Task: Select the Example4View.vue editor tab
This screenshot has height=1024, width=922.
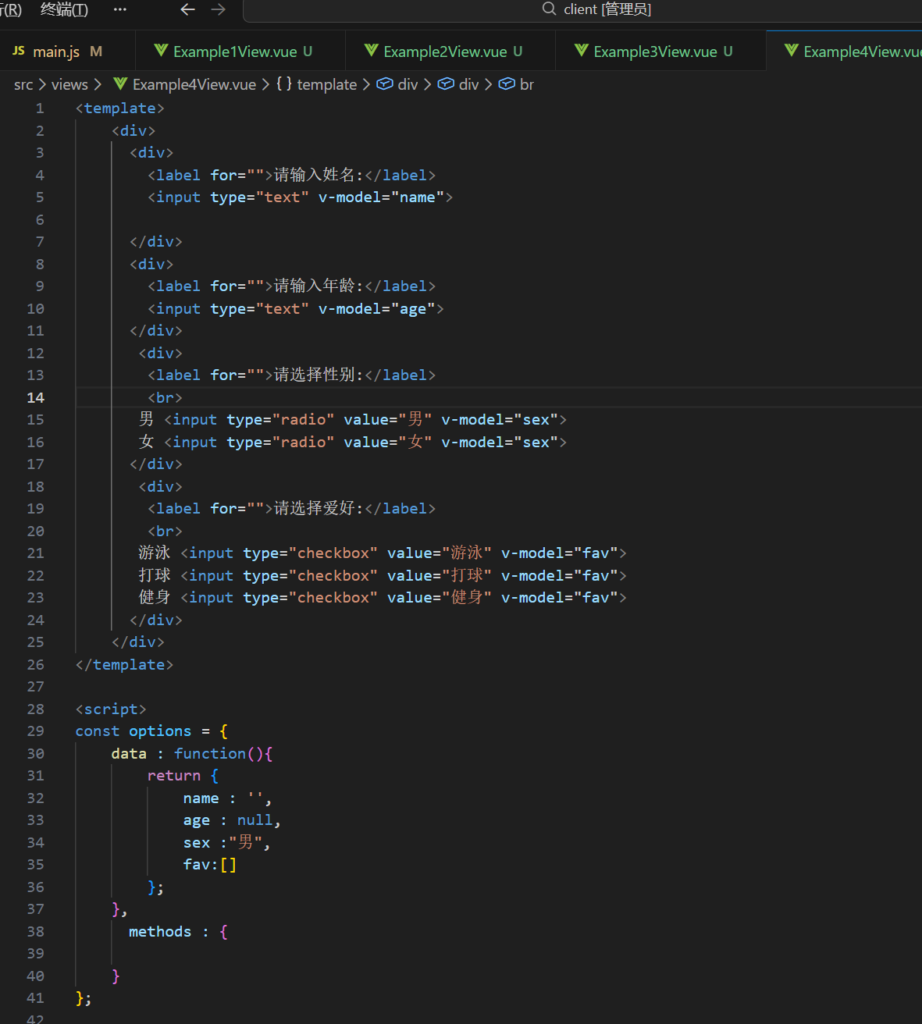Action: coord(860,51)
